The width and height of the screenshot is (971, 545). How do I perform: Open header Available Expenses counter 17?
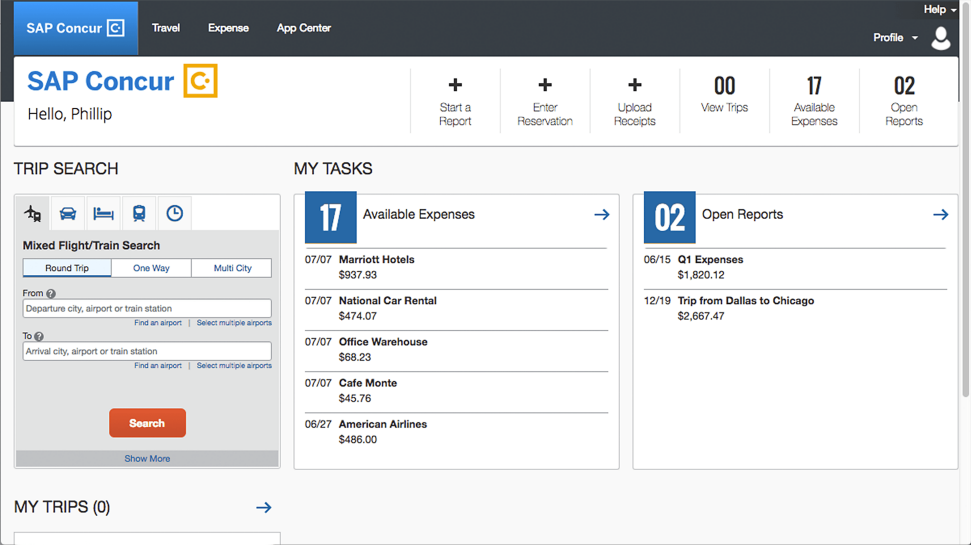[814, 101]
